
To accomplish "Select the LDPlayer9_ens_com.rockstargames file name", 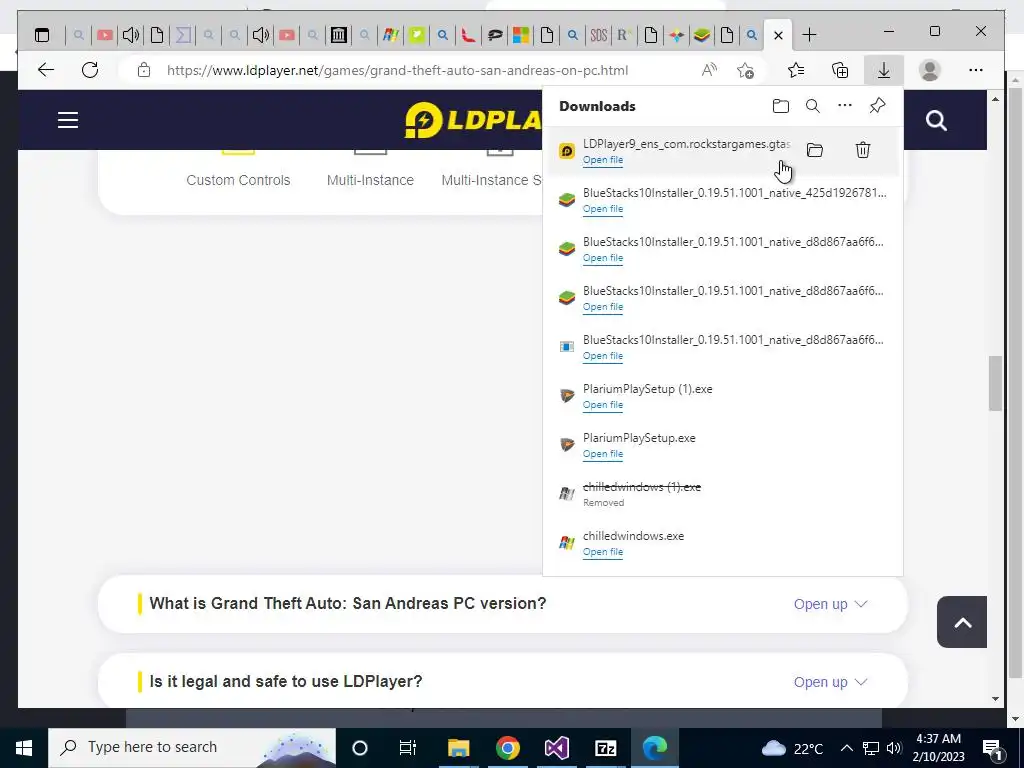I will coord(686,144).
